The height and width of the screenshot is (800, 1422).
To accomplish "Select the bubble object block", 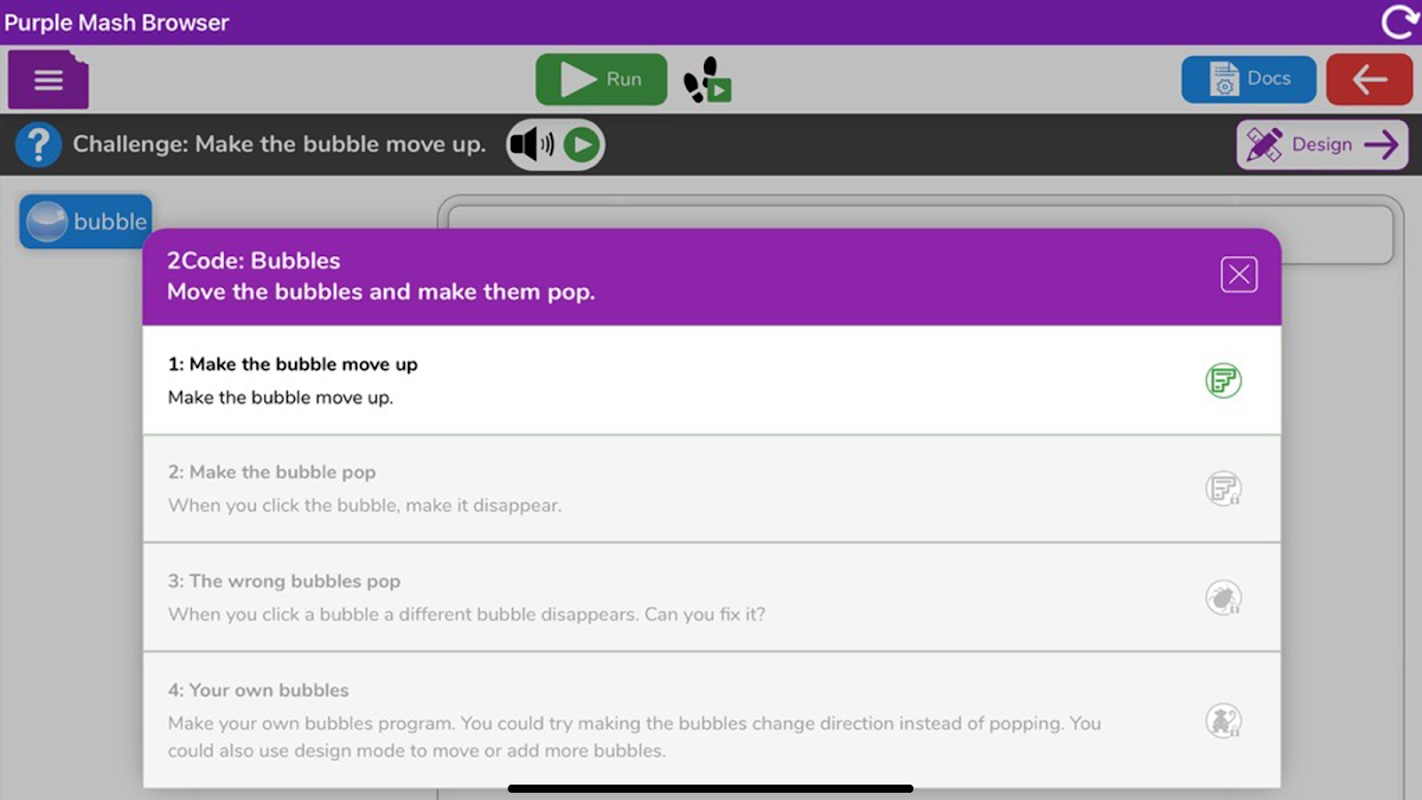I will tap(86, 221).
